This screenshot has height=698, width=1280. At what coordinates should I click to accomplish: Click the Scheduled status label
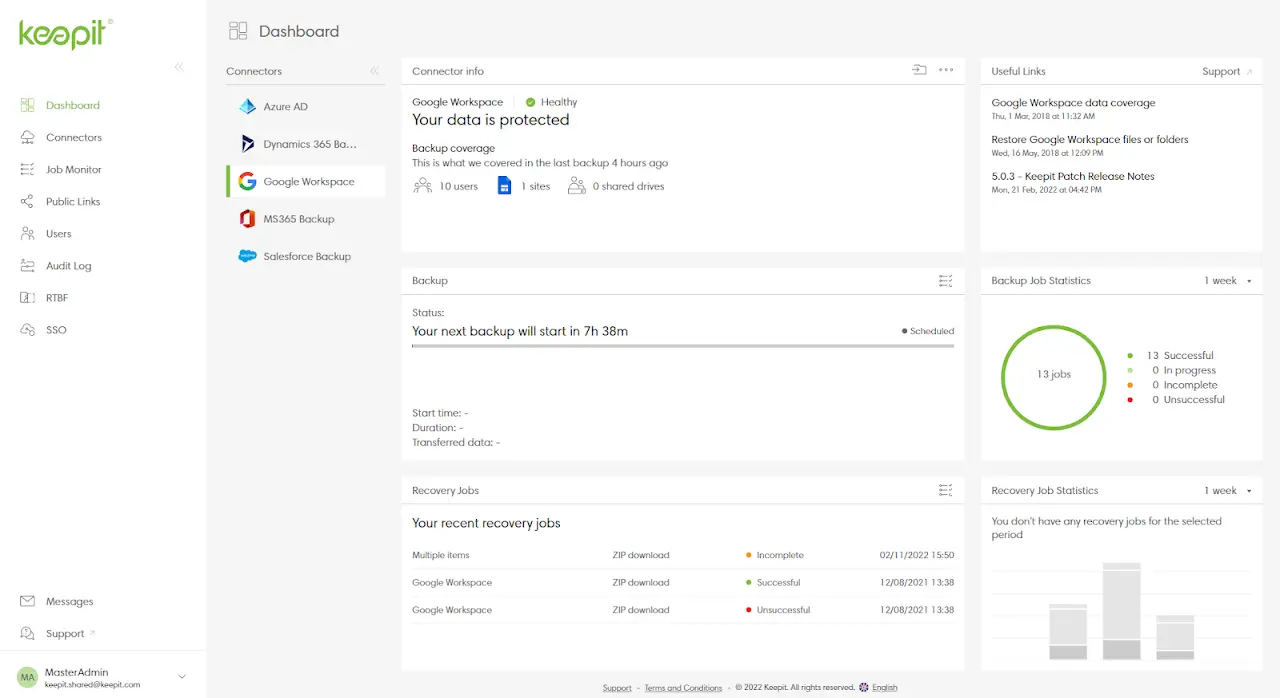pos(928,331)
